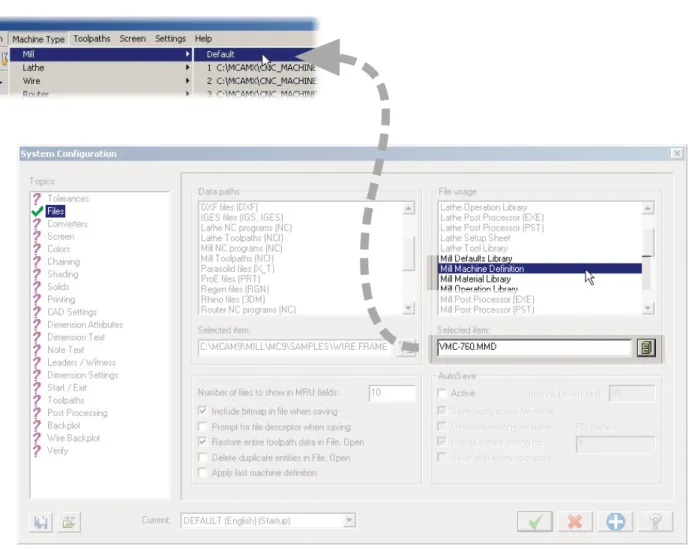Select Mill Material Library in File usage

pos(540,279)
